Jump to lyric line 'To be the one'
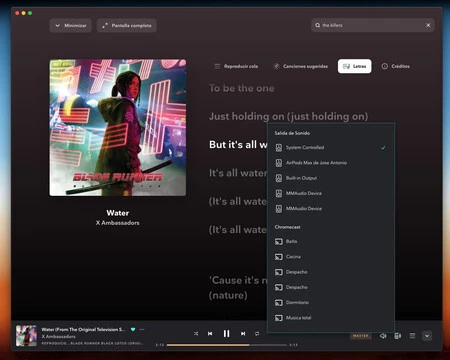Image resolution: width=450 pixels, height=360 pixels. 242,88
